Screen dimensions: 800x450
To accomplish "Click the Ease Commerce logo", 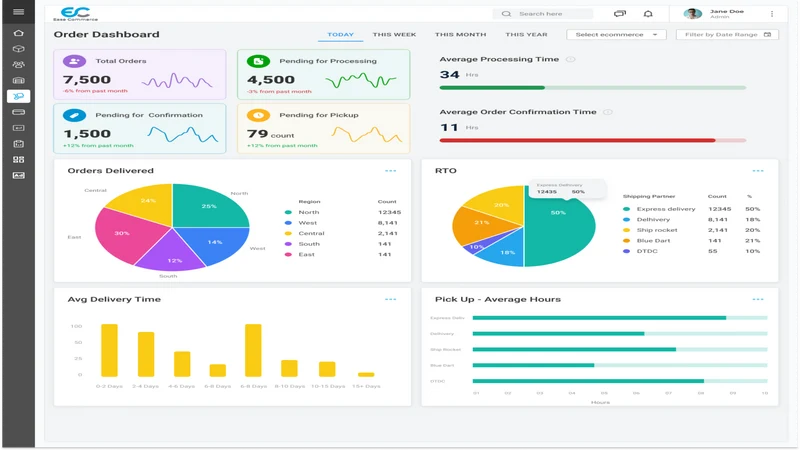I will tap(76, 14).
